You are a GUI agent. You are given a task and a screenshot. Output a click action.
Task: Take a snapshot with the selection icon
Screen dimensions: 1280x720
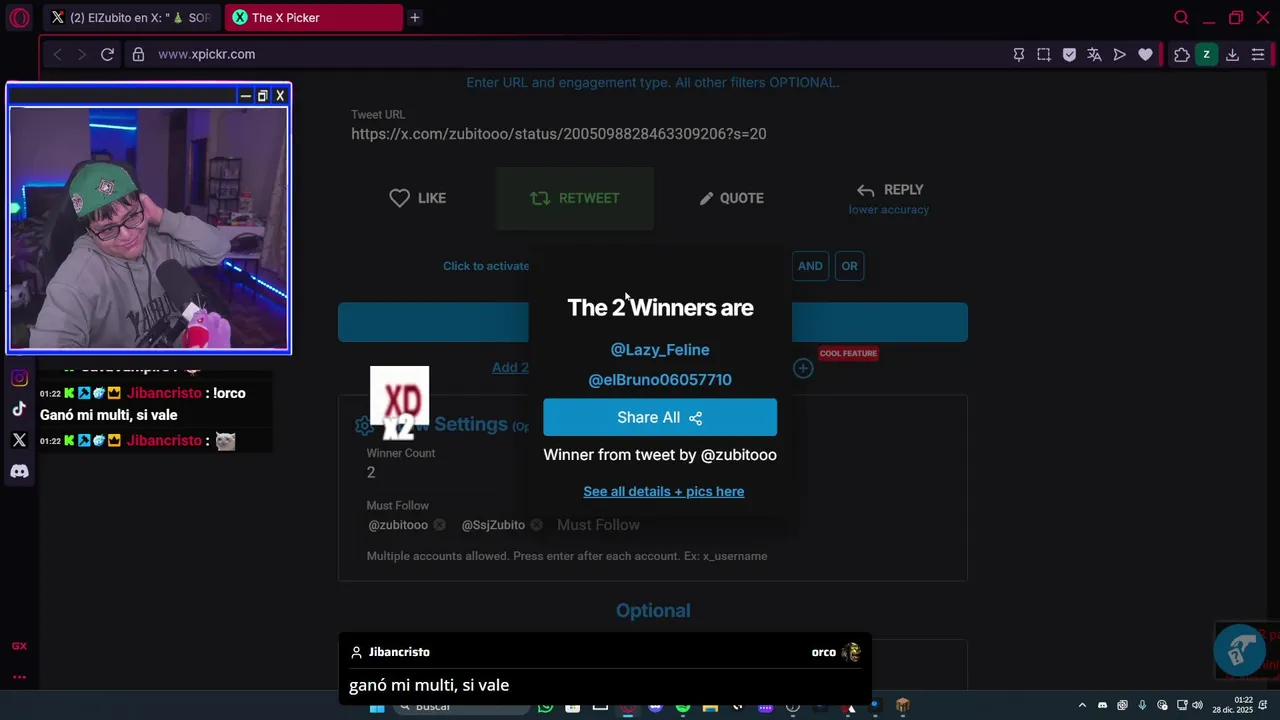(1044, 55)
